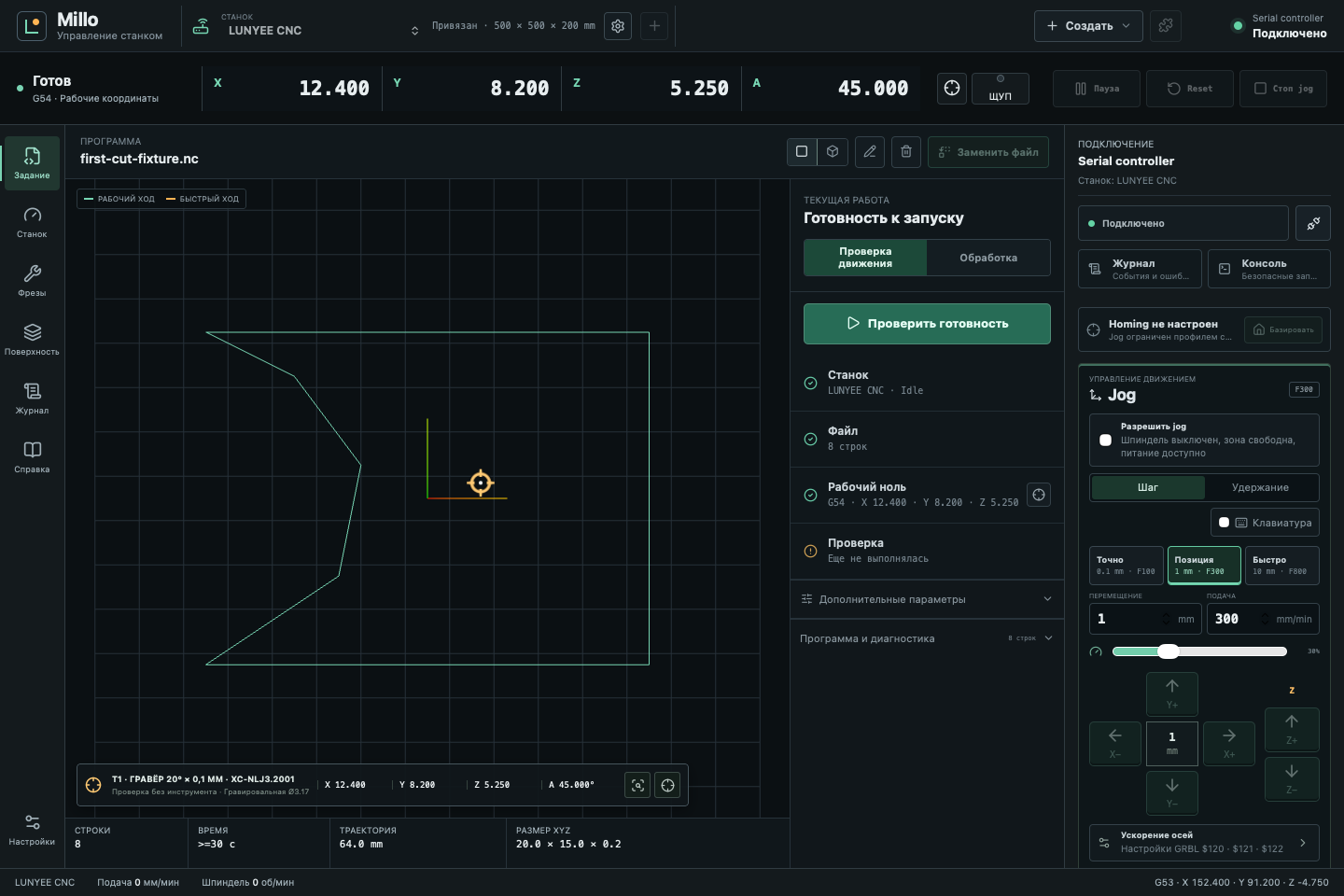The height and width of the screenshot is (896, 1344).
Task: Click the disconnect plug icon
Action: (1313, 223)
